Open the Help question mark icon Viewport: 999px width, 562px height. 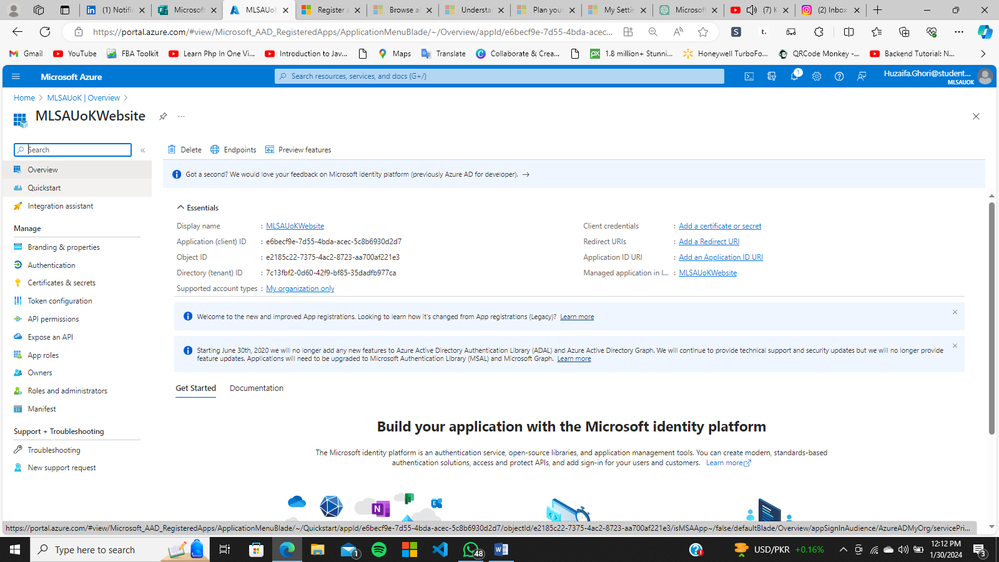839,76
